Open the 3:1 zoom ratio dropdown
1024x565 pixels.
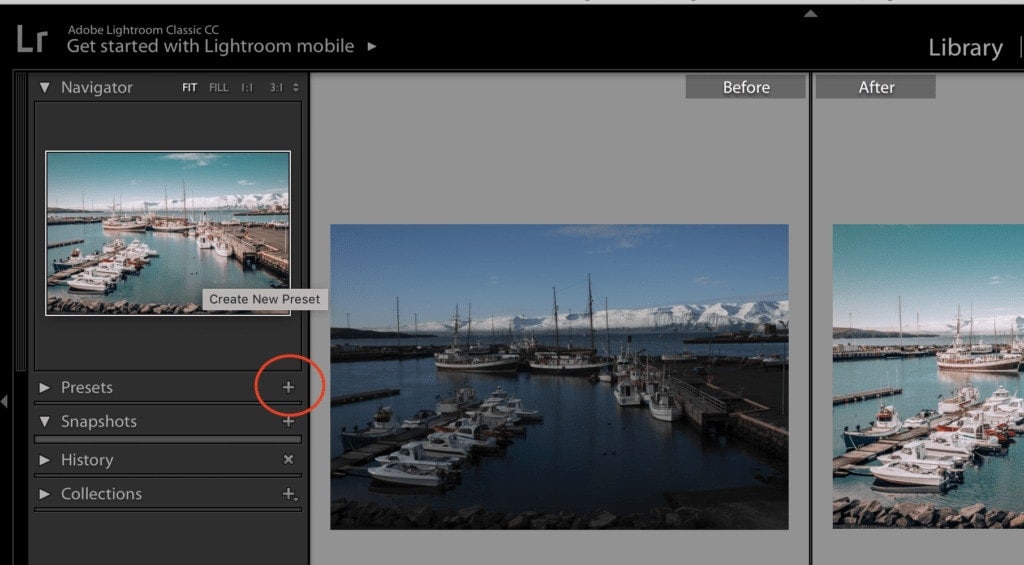pos(278,88)
